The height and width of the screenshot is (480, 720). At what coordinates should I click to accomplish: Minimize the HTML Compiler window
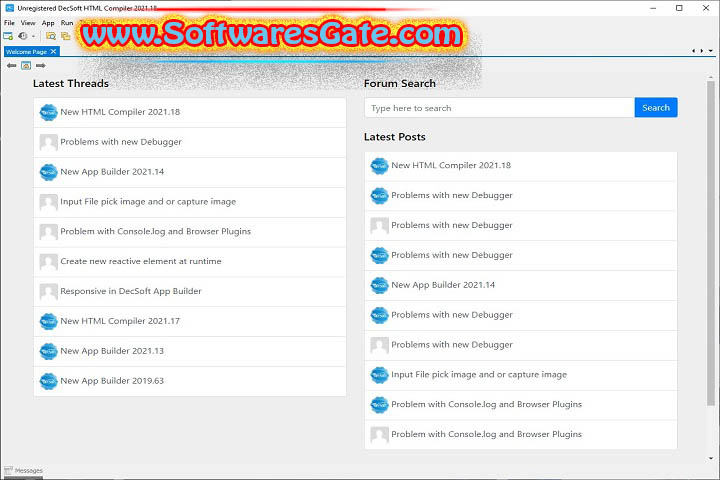pos(653,8)
